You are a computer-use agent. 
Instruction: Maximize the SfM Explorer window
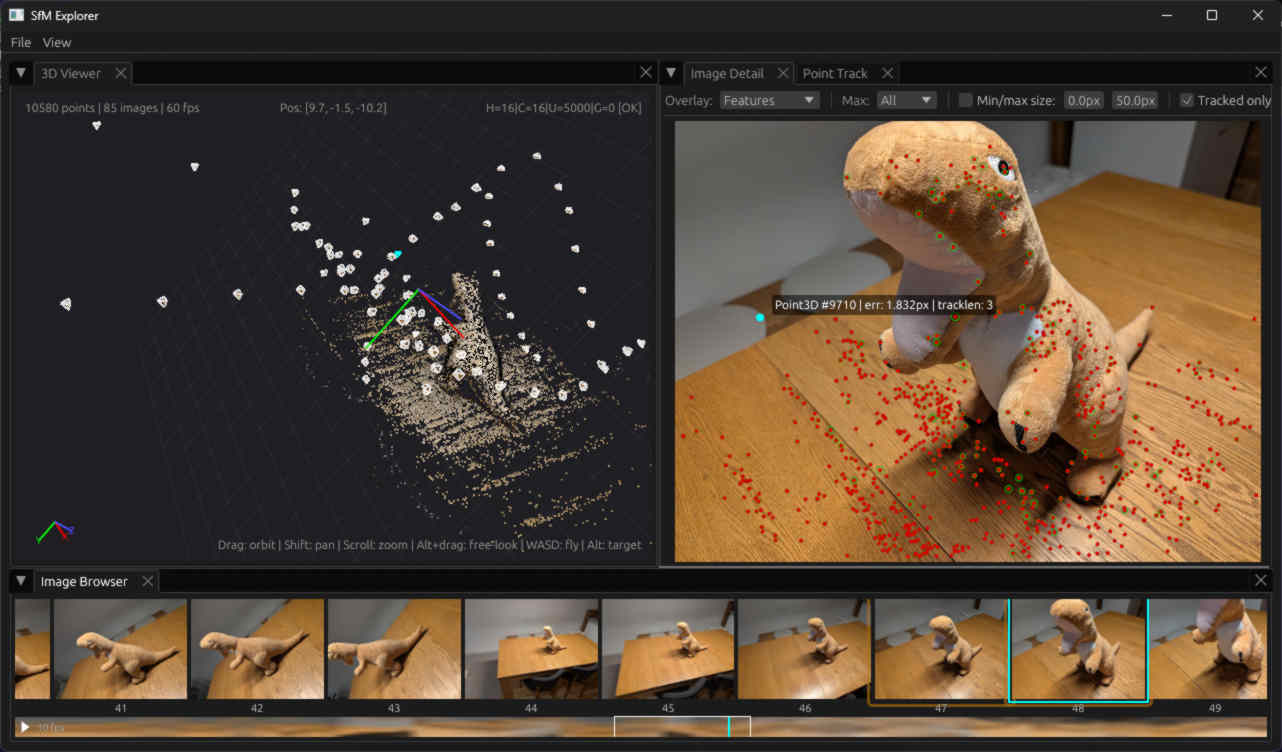1212,15
